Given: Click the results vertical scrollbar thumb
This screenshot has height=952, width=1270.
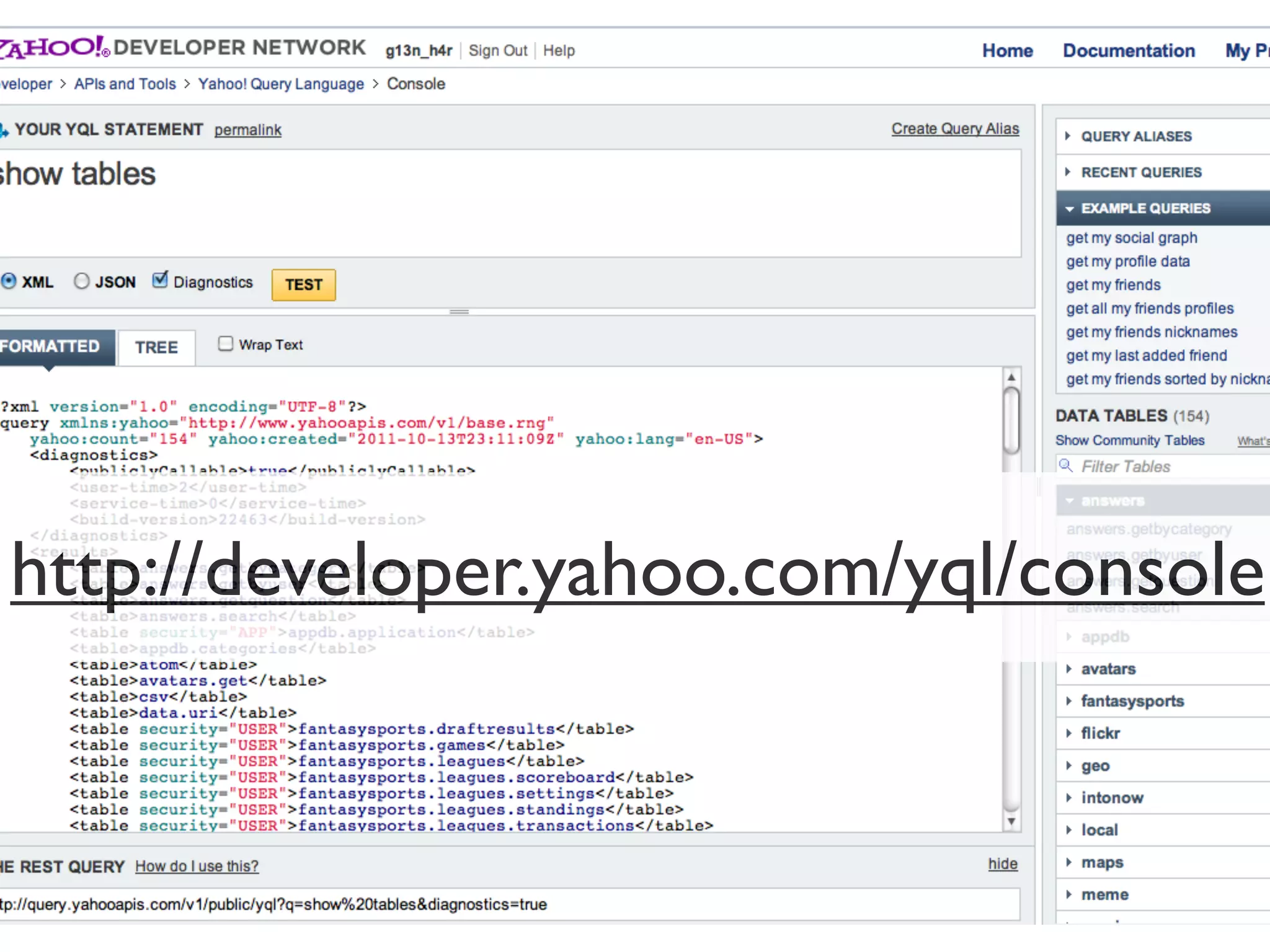Looking at the screenshot, I should [1011, 421].
